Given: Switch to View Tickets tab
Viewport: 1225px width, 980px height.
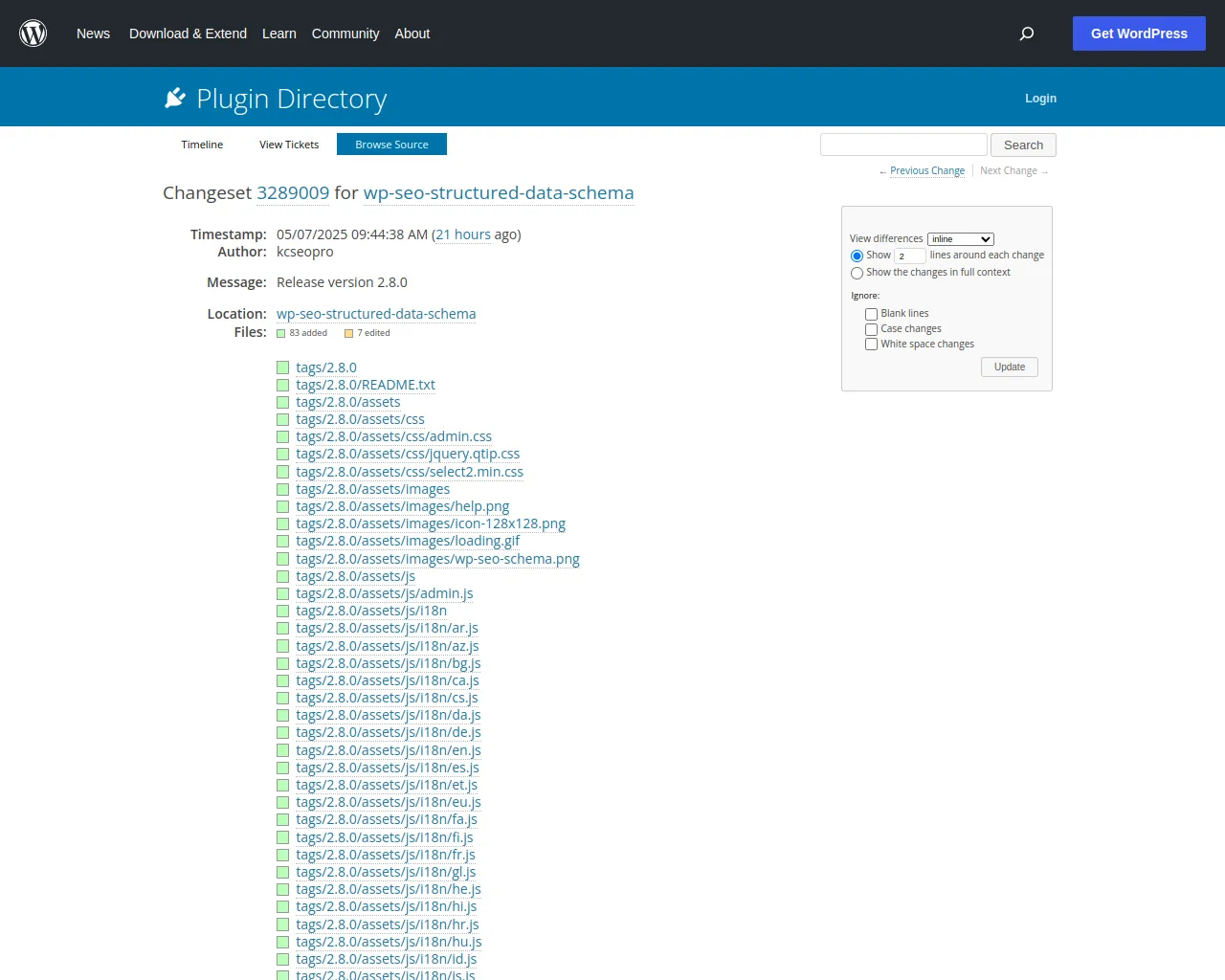Looking at the screenshot, I should coord(289,145).
